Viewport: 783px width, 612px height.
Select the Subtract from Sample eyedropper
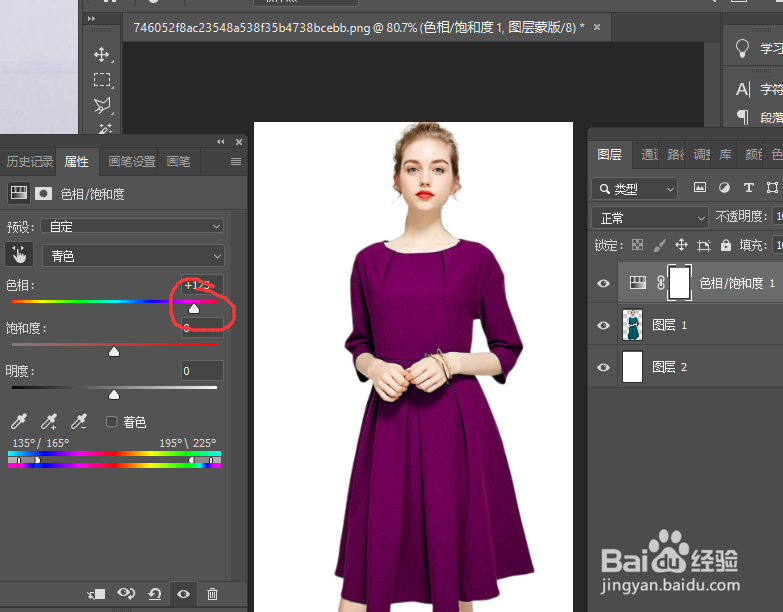[x=79, y=421]
